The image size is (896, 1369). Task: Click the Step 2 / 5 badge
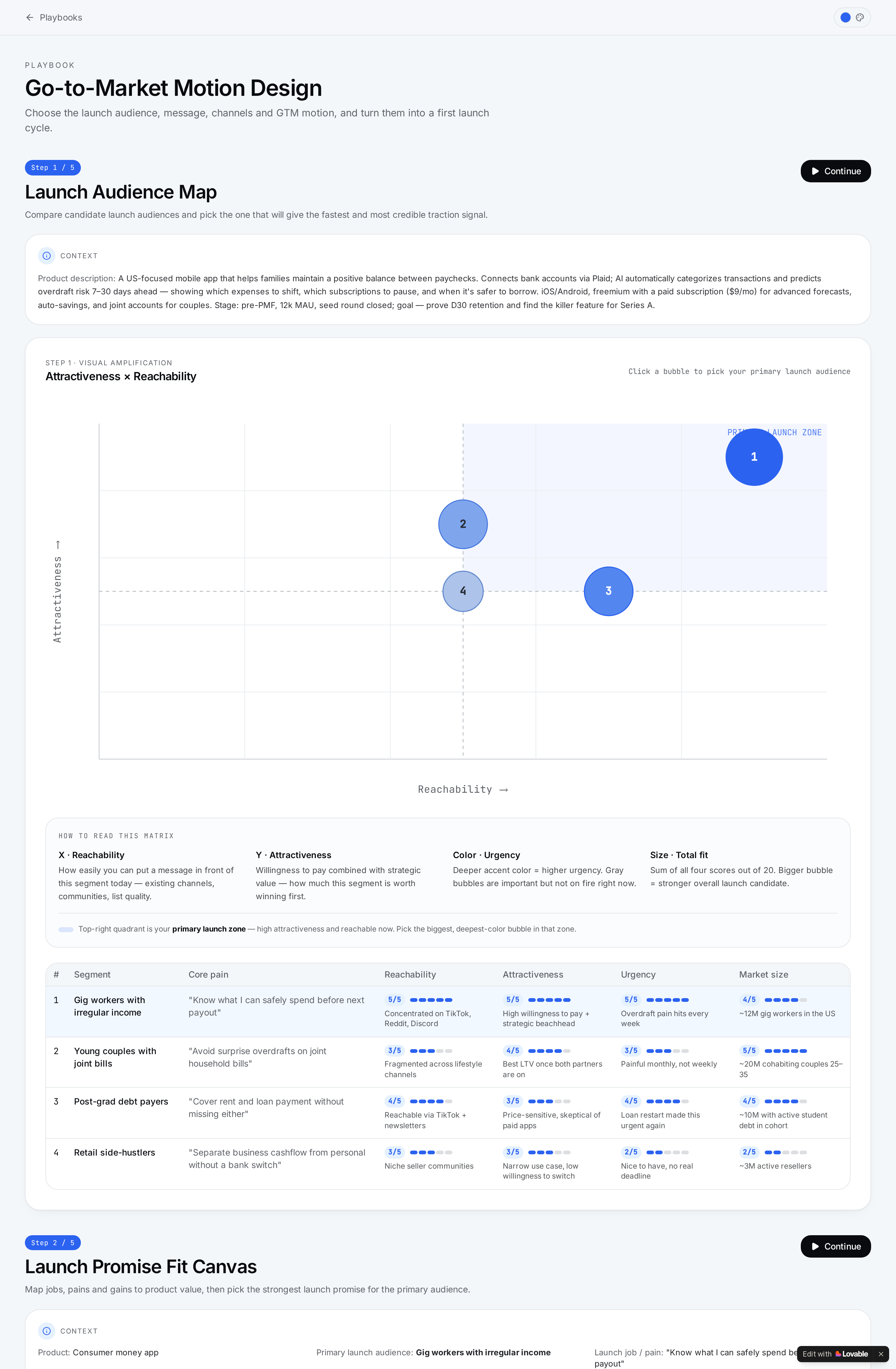[53, 1243]
